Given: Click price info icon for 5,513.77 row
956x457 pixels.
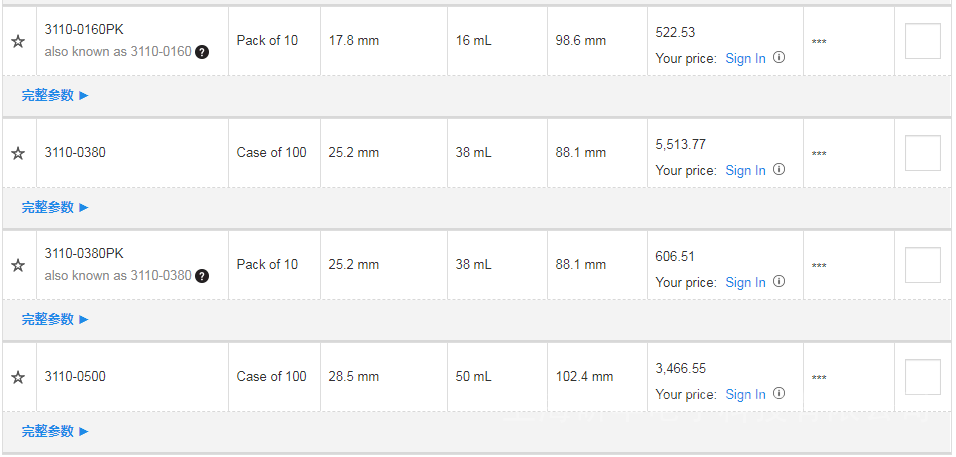Looking at the screenshot, I should point(779,170).
